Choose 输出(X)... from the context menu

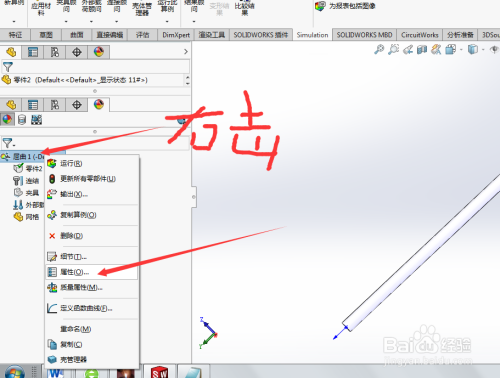pyautogui.click(x=92, y=194)
